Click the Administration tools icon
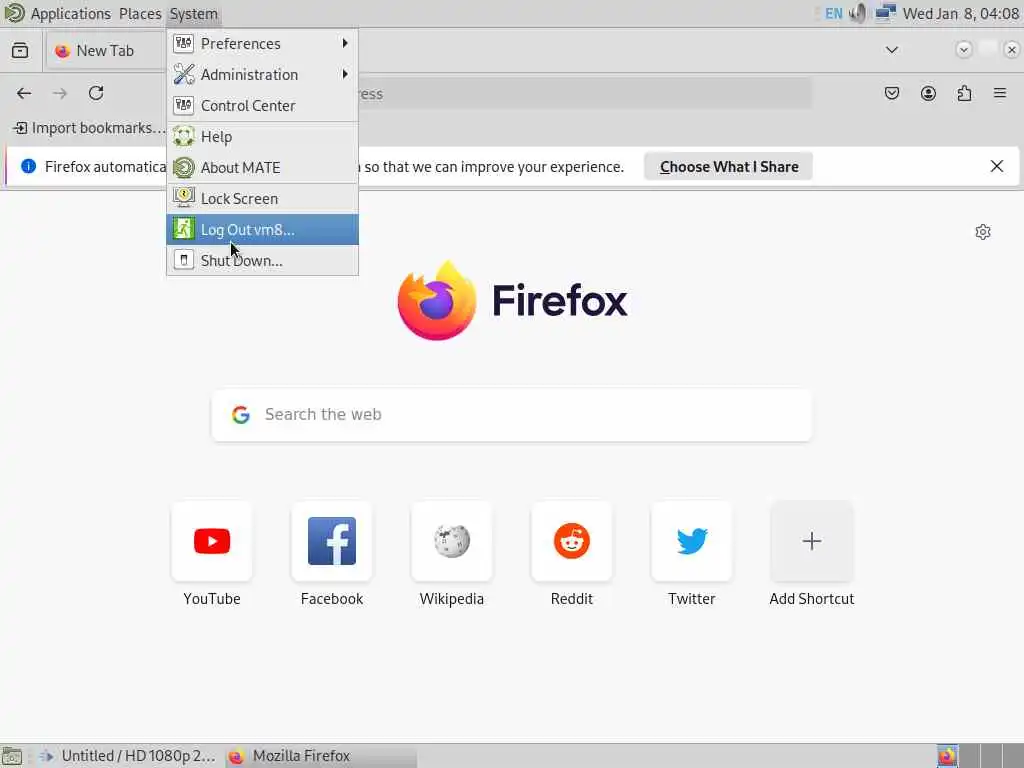 click(184, 74)
